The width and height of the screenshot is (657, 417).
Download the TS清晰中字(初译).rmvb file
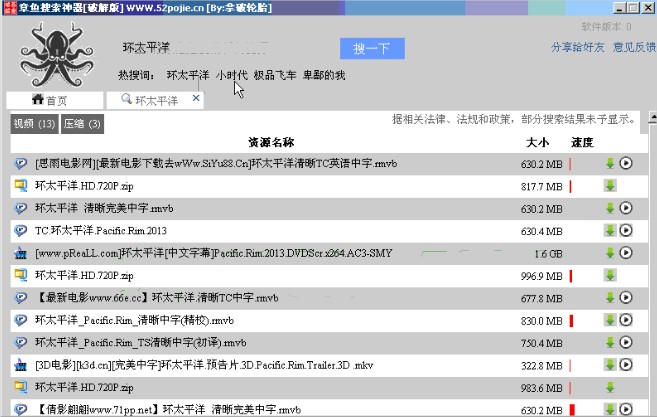(610, 342)
